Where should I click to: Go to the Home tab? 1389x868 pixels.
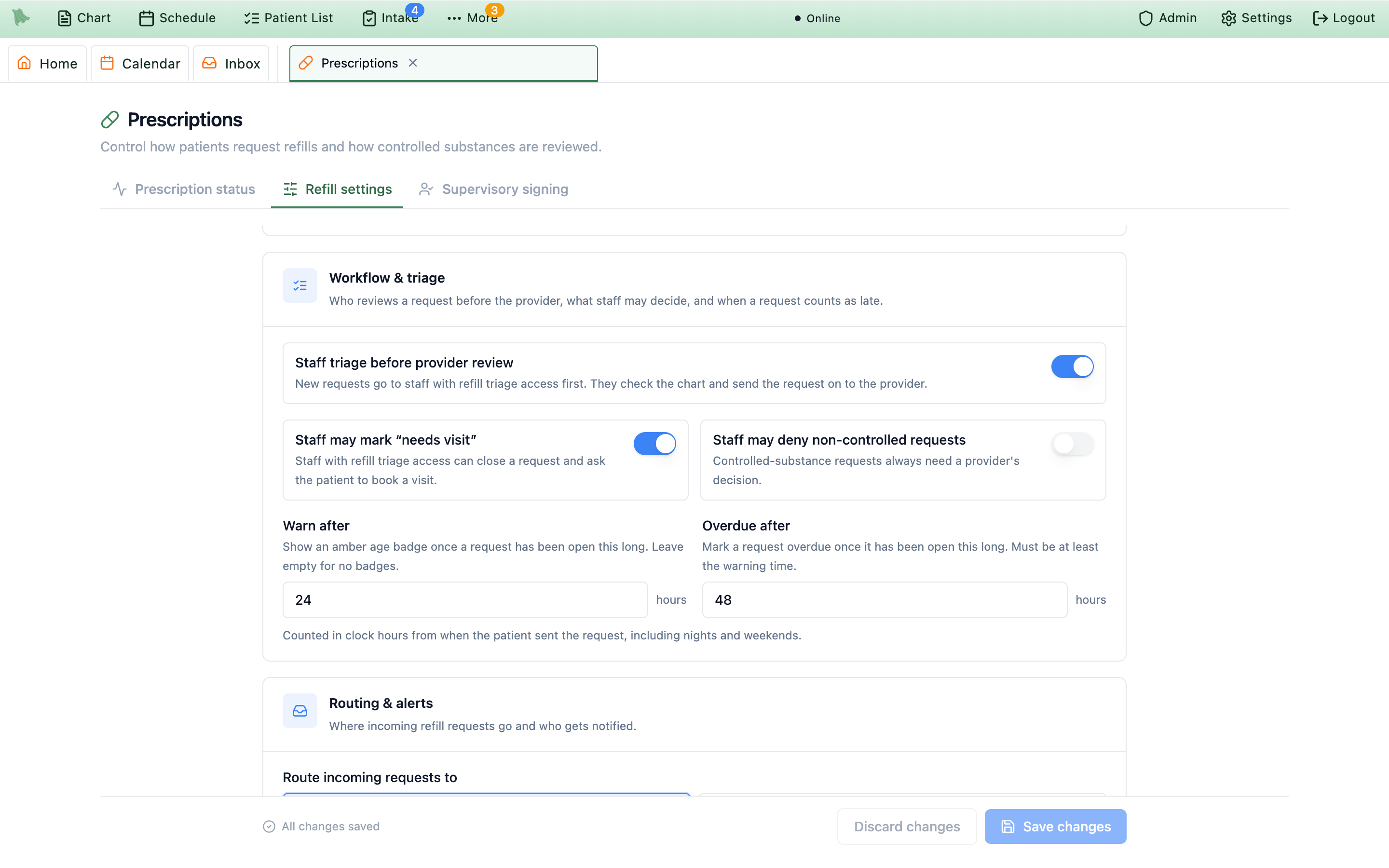pos(47,63)
